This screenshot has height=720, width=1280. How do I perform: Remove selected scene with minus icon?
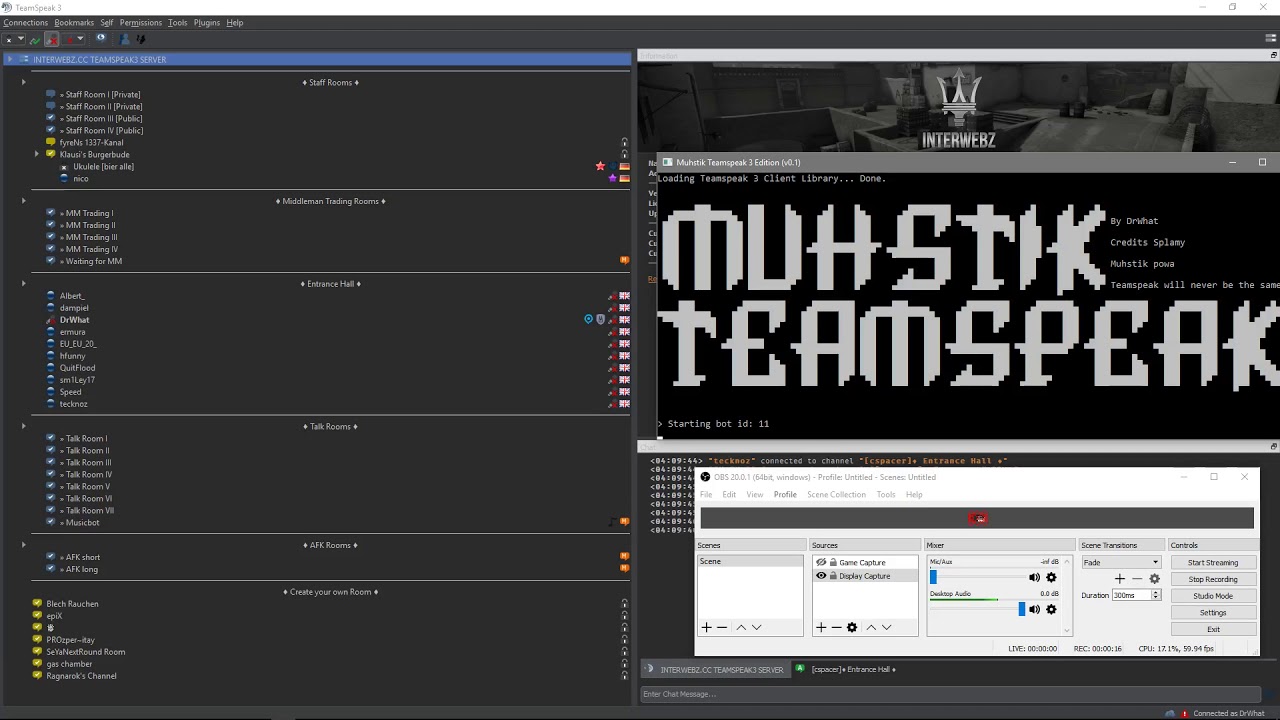coord(722,627)
